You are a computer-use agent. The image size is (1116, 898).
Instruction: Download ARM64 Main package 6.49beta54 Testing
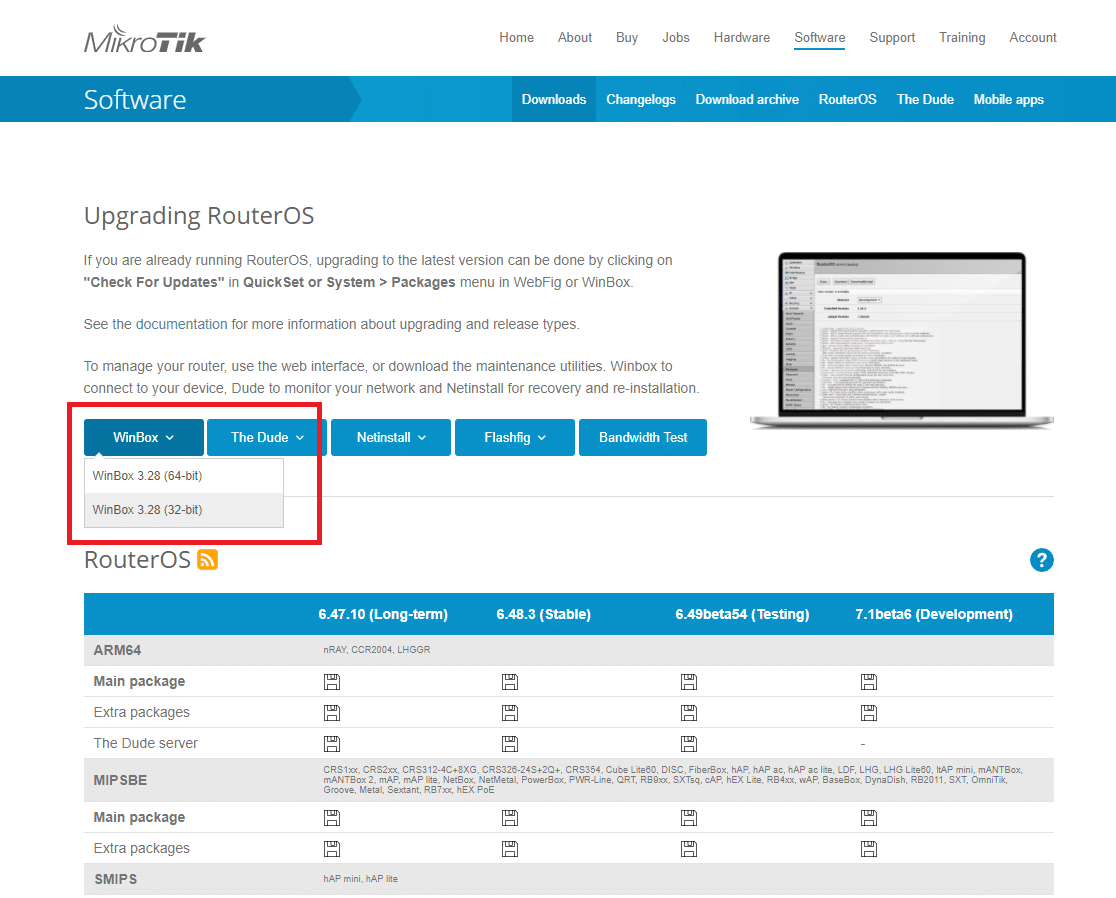[689, 682]
